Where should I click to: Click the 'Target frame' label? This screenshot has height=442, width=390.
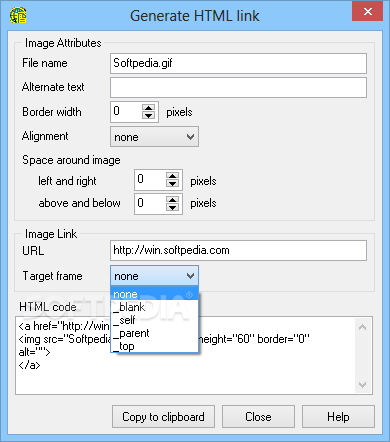[x=52, y=276]
